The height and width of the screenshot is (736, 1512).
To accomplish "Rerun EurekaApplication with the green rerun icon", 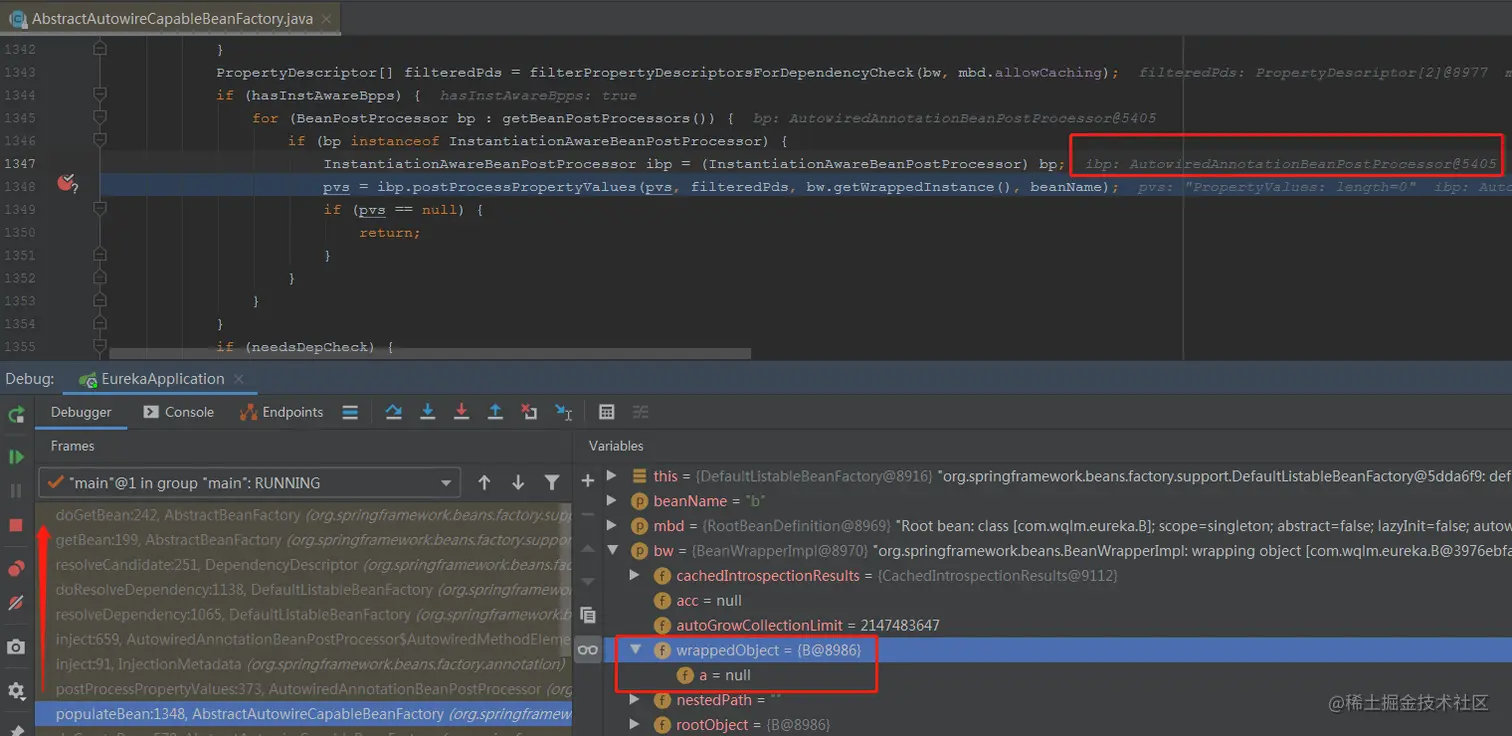I will pos(16,414).
